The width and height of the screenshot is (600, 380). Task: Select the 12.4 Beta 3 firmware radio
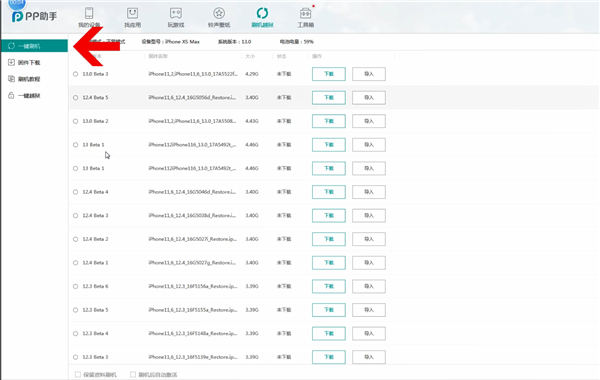75,215
